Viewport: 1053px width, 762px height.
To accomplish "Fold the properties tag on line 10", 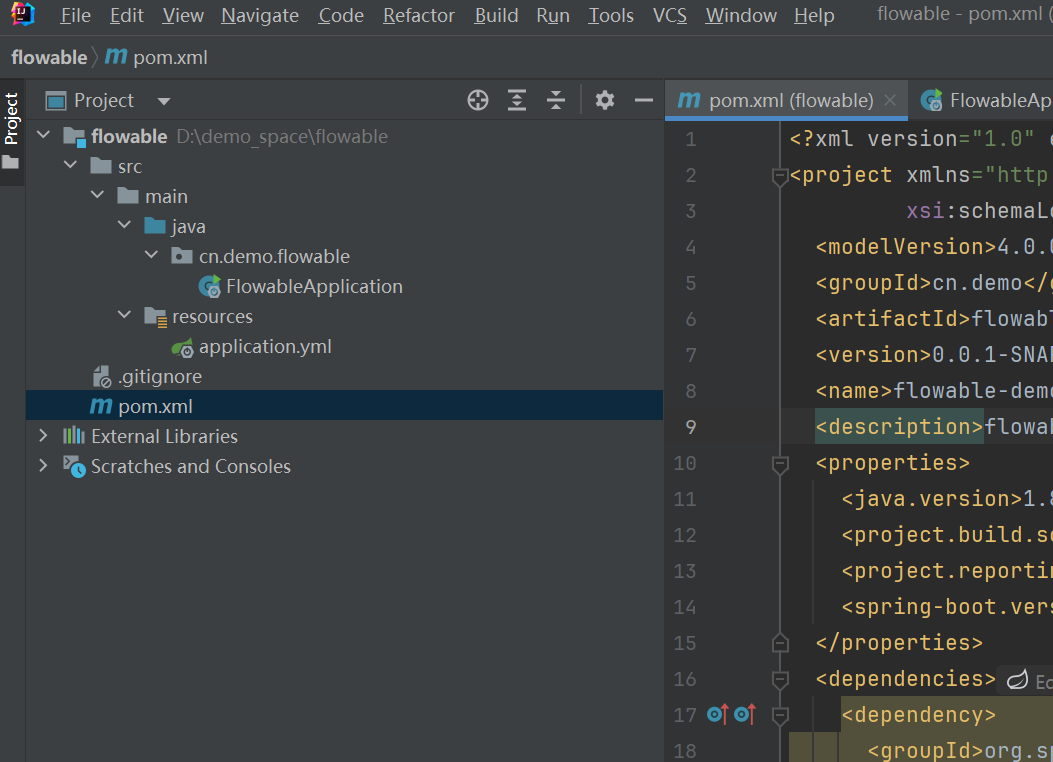I will (780, 464).
